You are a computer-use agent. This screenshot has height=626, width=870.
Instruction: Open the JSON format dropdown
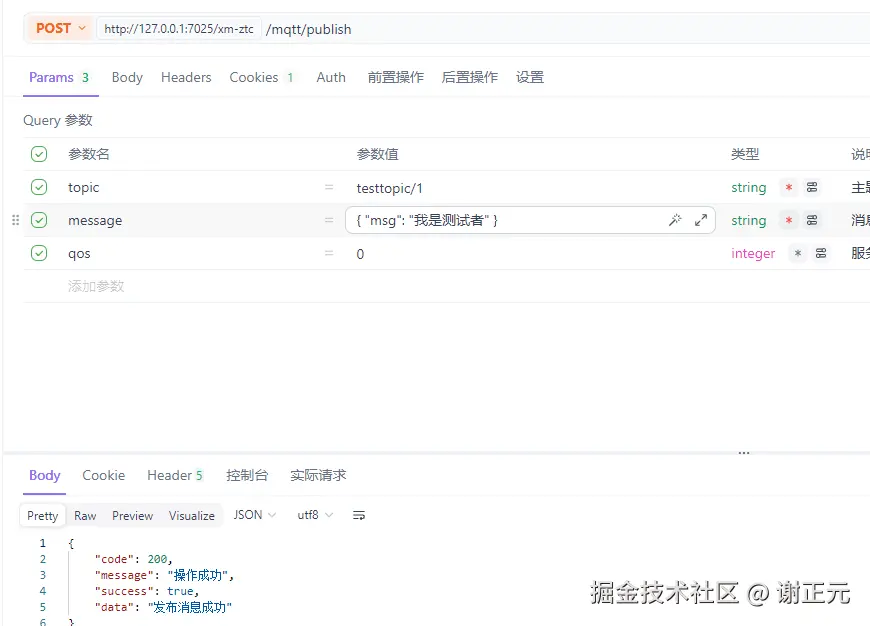[x=255, y=515]
